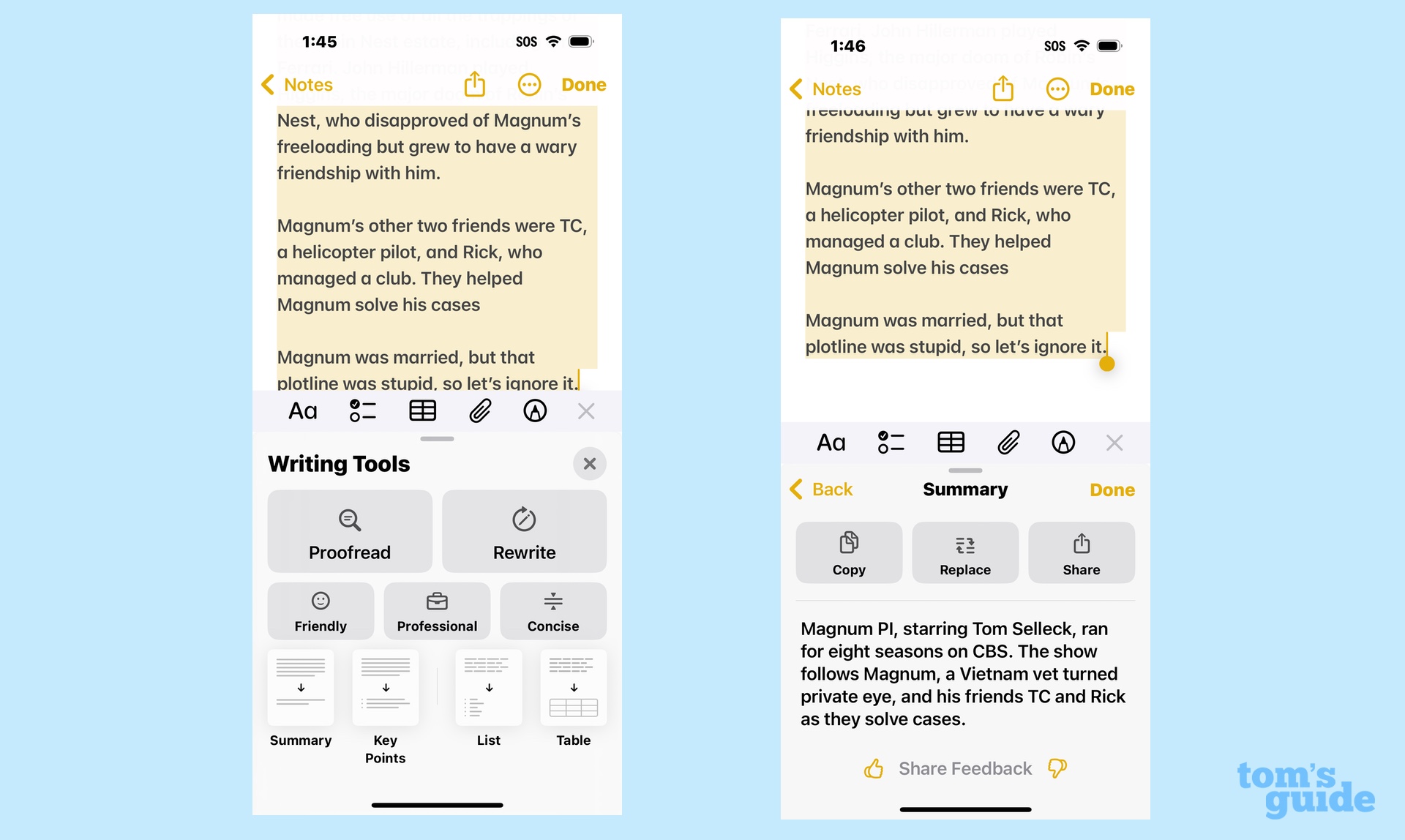Select the Rewrite writing tool
The image size is (1405, 840).
524,531
